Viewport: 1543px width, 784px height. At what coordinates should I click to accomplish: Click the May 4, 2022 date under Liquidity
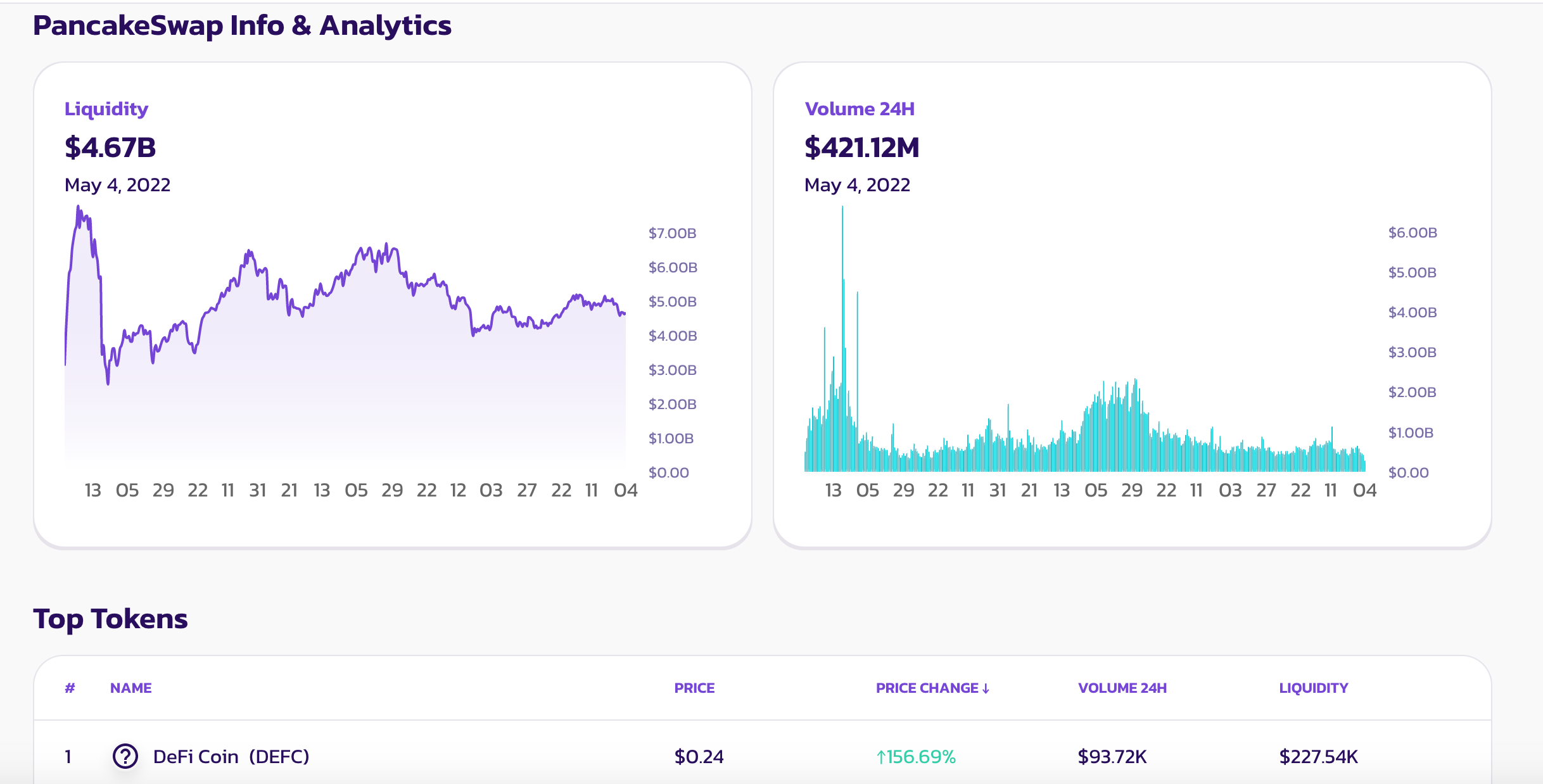(x=117, y=185)
